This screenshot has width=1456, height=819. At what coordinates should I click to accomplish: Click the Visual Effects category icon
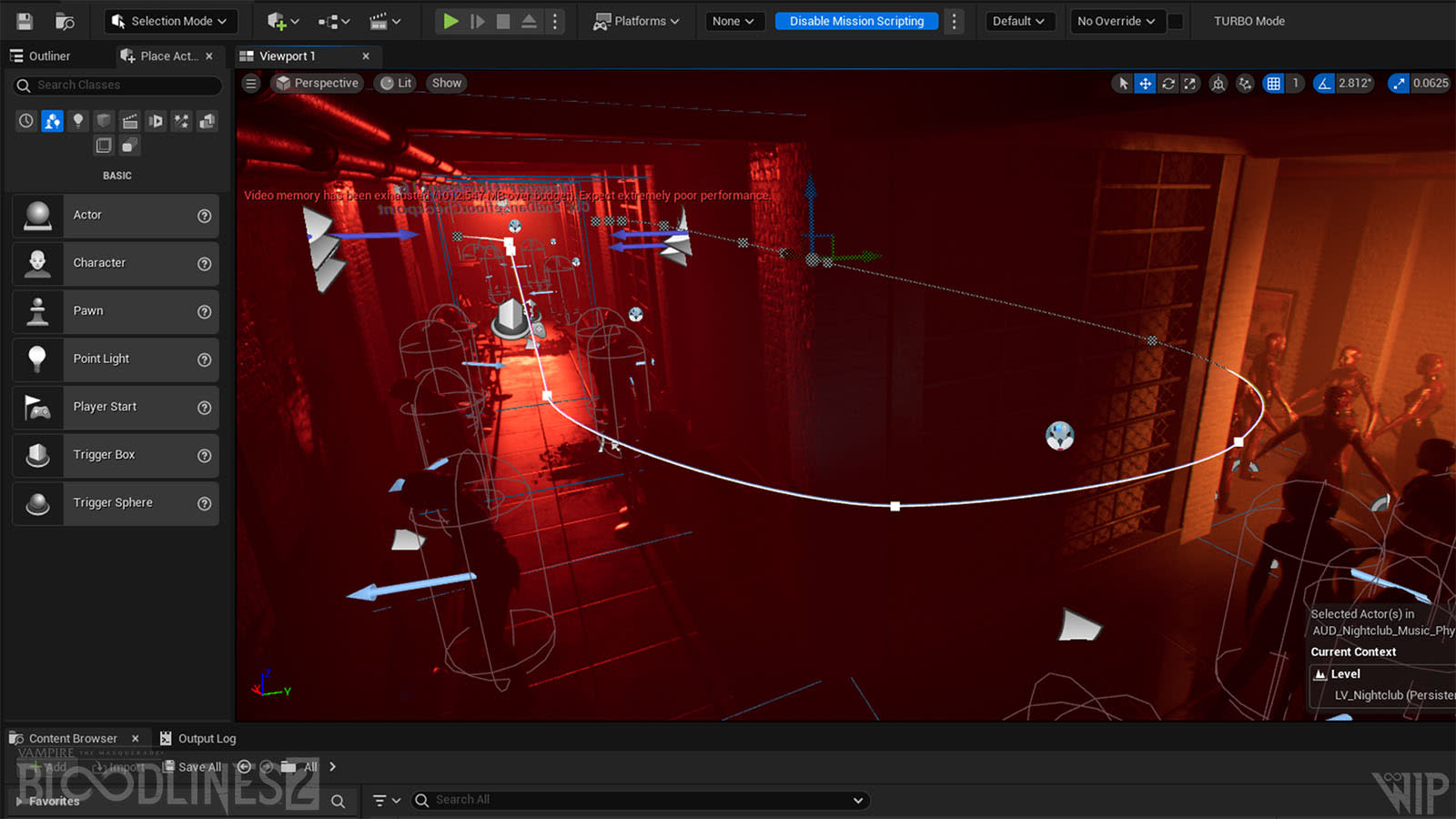point(182,121)
